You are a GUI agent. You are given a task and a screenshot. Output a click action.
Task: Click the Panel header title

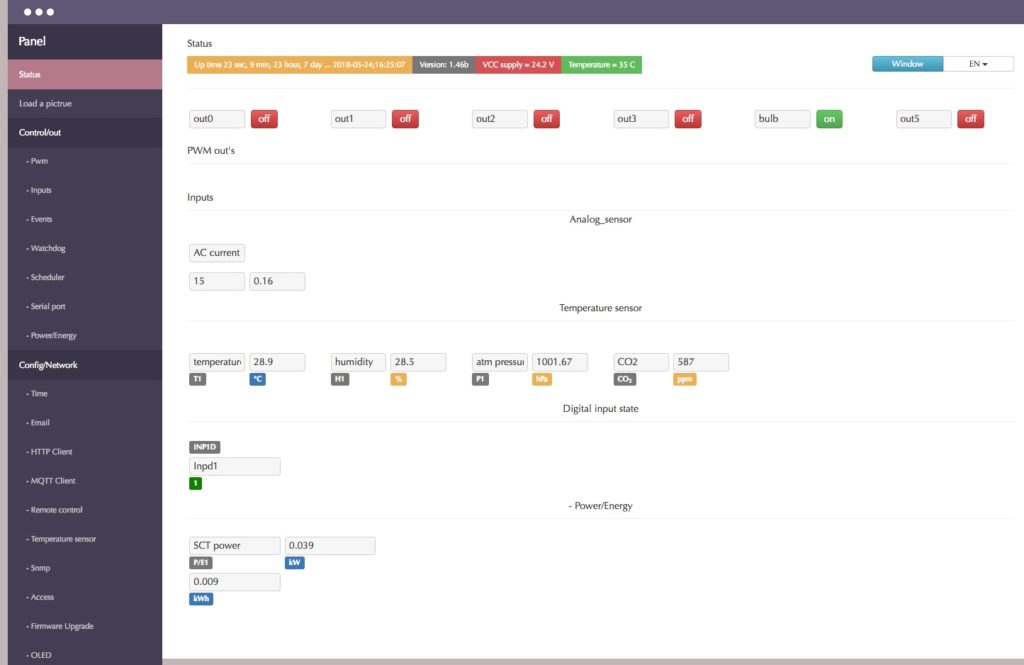point(32,41)
